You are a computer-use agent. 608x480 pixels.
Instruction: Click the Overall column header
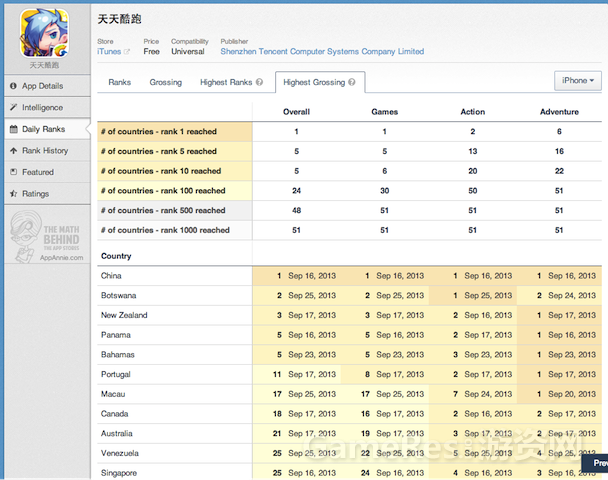click(x=296, y=112)
